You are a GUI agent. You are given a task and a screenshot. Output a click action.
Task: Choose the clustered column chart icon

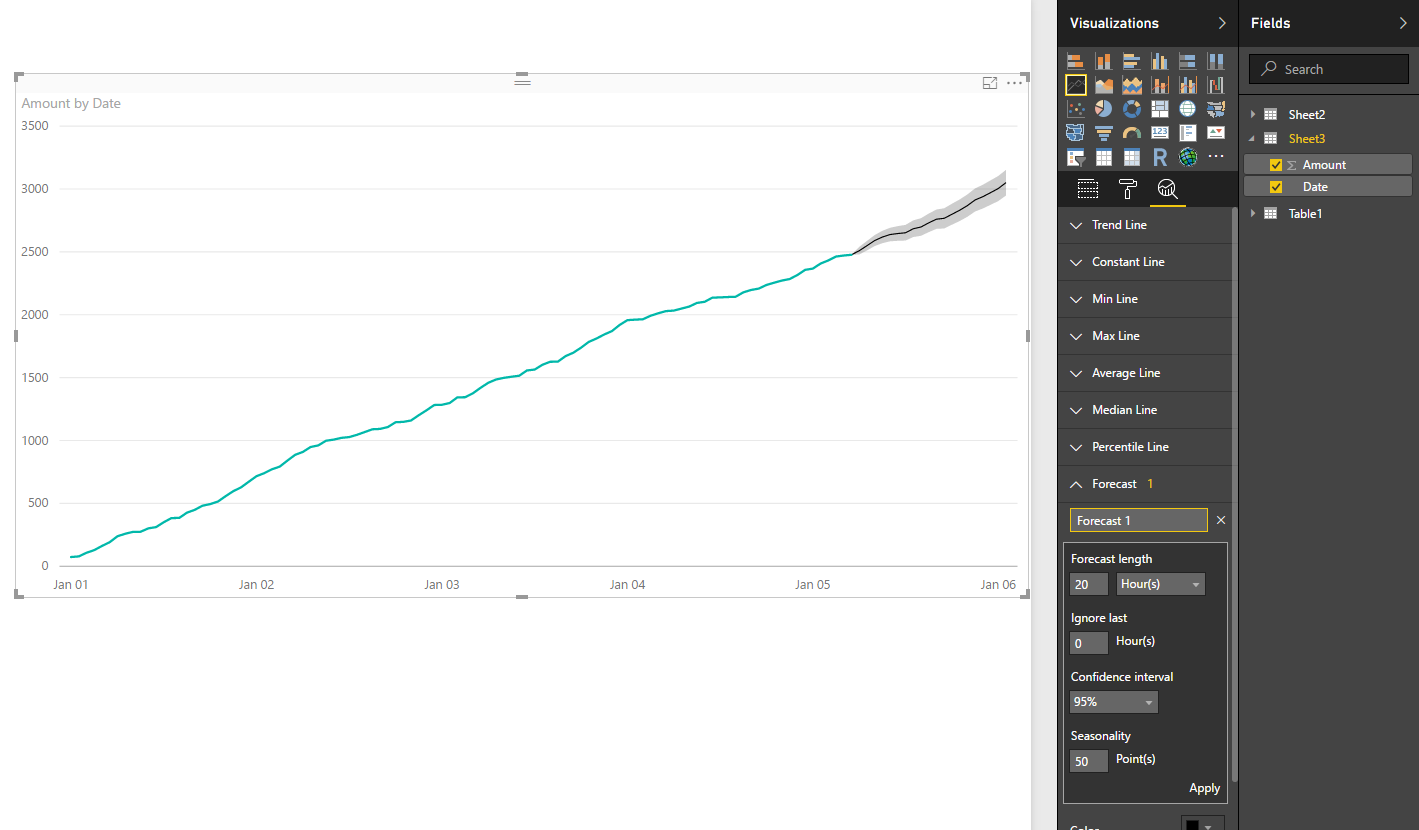point(1160,61)
